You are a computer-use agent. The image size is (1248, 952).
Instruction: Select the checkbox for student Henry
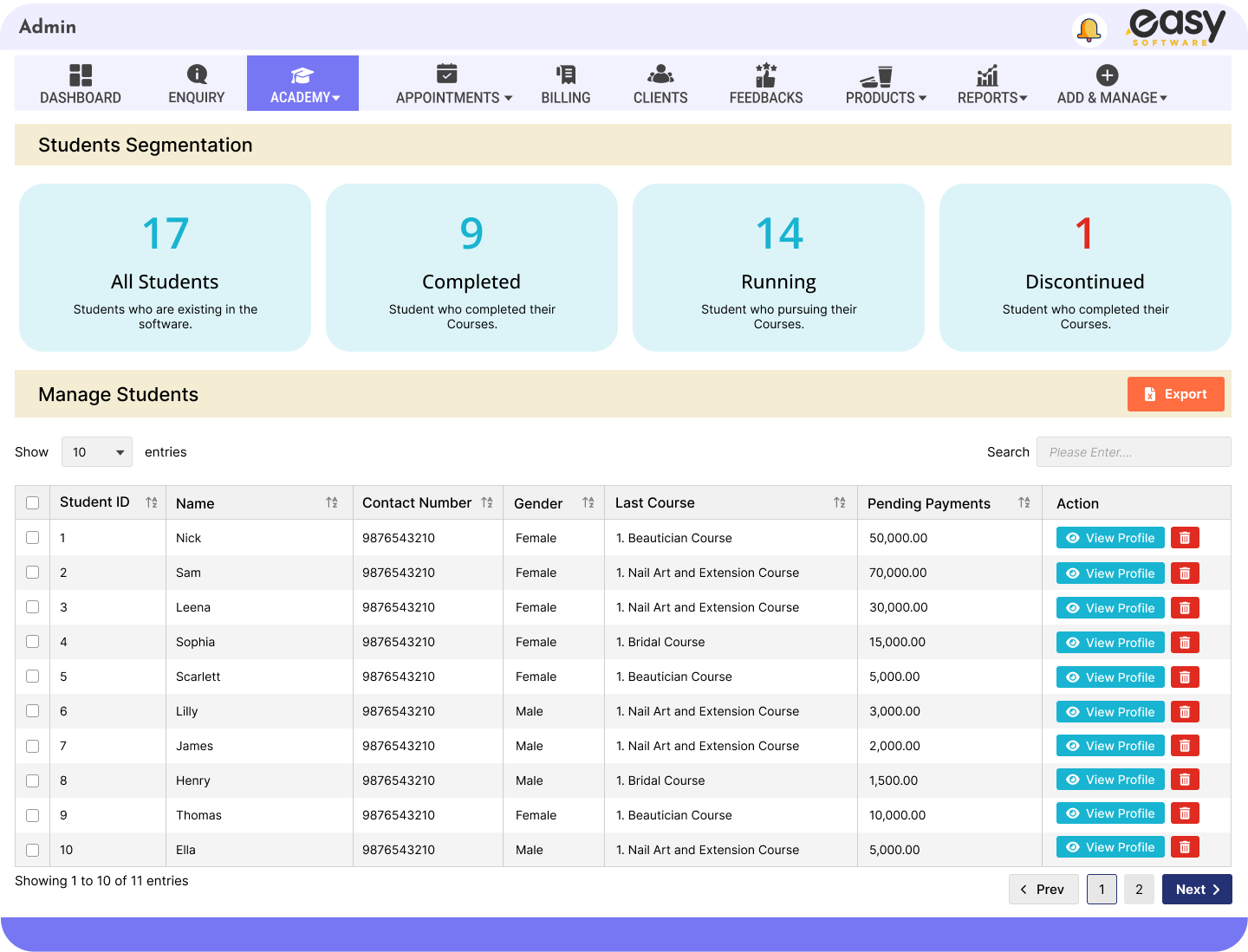click(x=33, y=780)
